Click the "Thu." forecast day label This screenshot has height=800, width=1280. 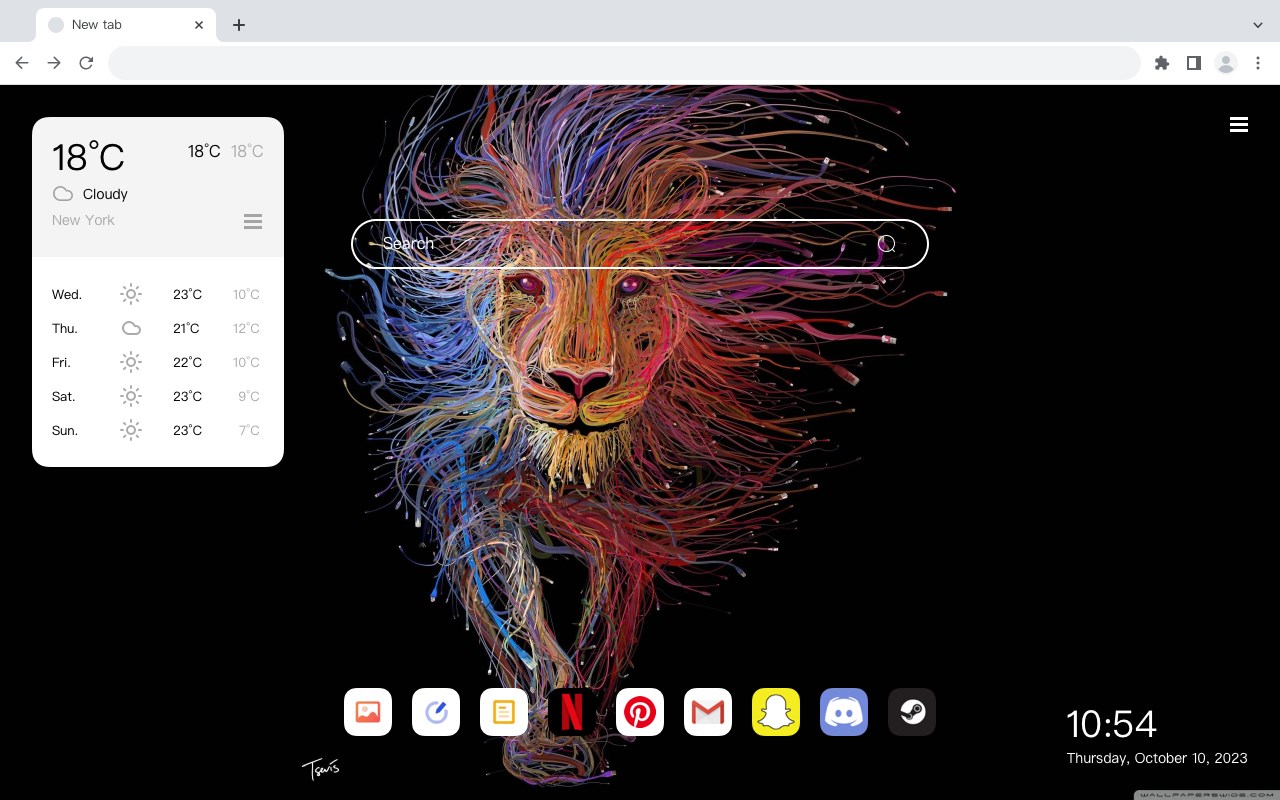click(65, 328)
